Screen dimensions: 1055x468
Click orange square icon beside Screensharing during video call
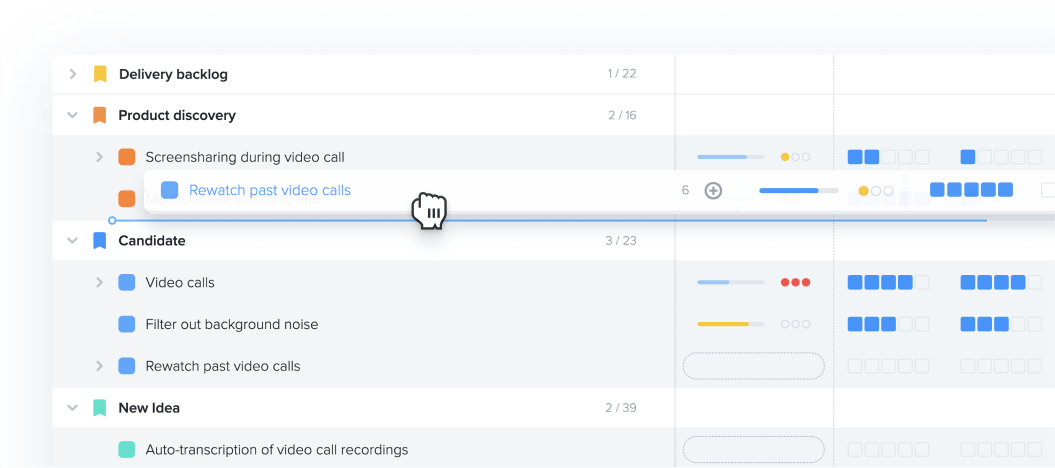(x=127, y=157)
